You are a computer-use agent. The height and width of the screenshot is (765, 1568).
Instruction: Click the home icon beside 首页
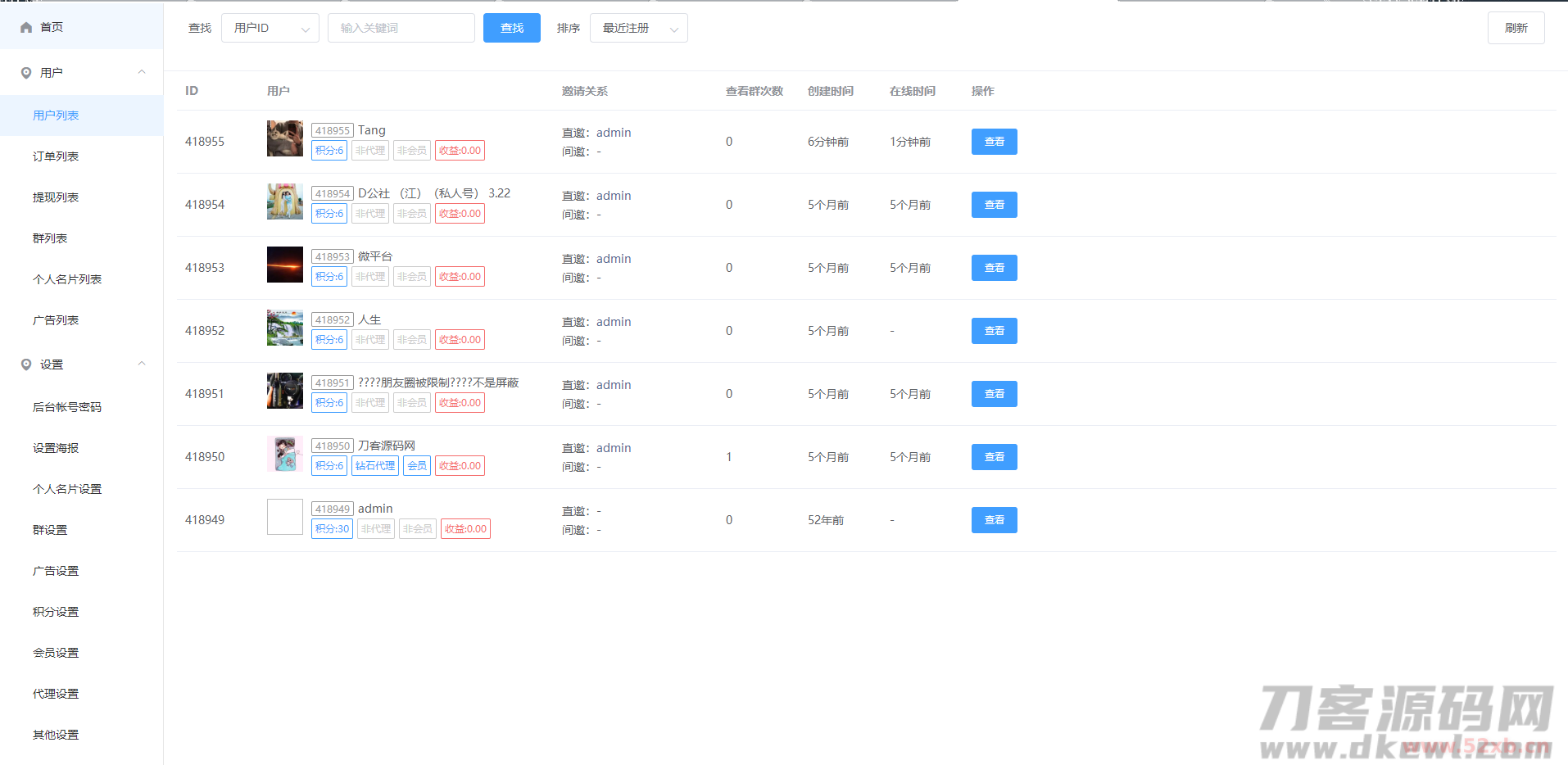(x=26, y=28)
